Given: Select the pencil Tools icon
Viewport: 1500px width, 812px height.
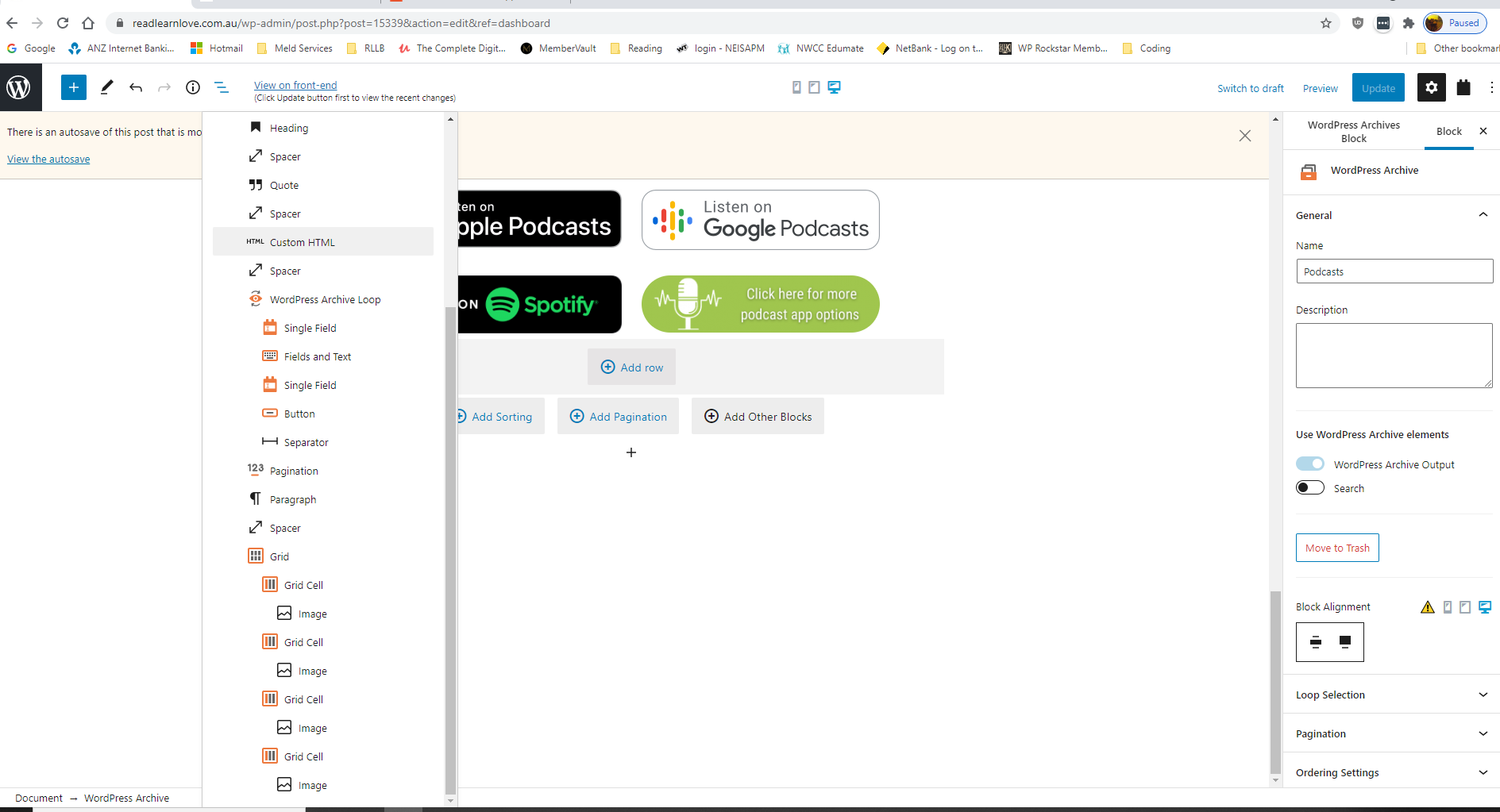Looking at the screenshot, I should [106, 87].
